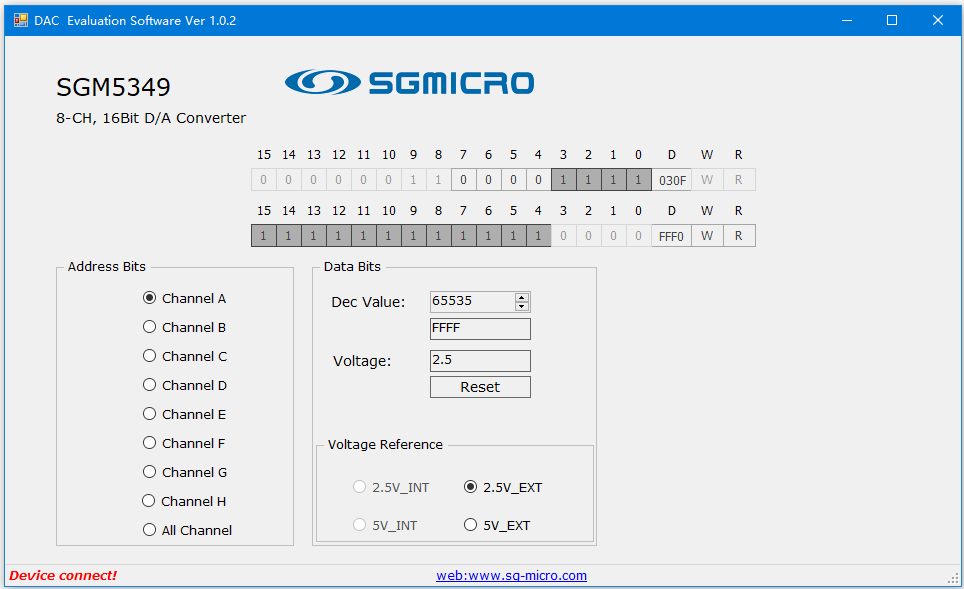
Task: Click W button in second register row
Action: point(707,235)
